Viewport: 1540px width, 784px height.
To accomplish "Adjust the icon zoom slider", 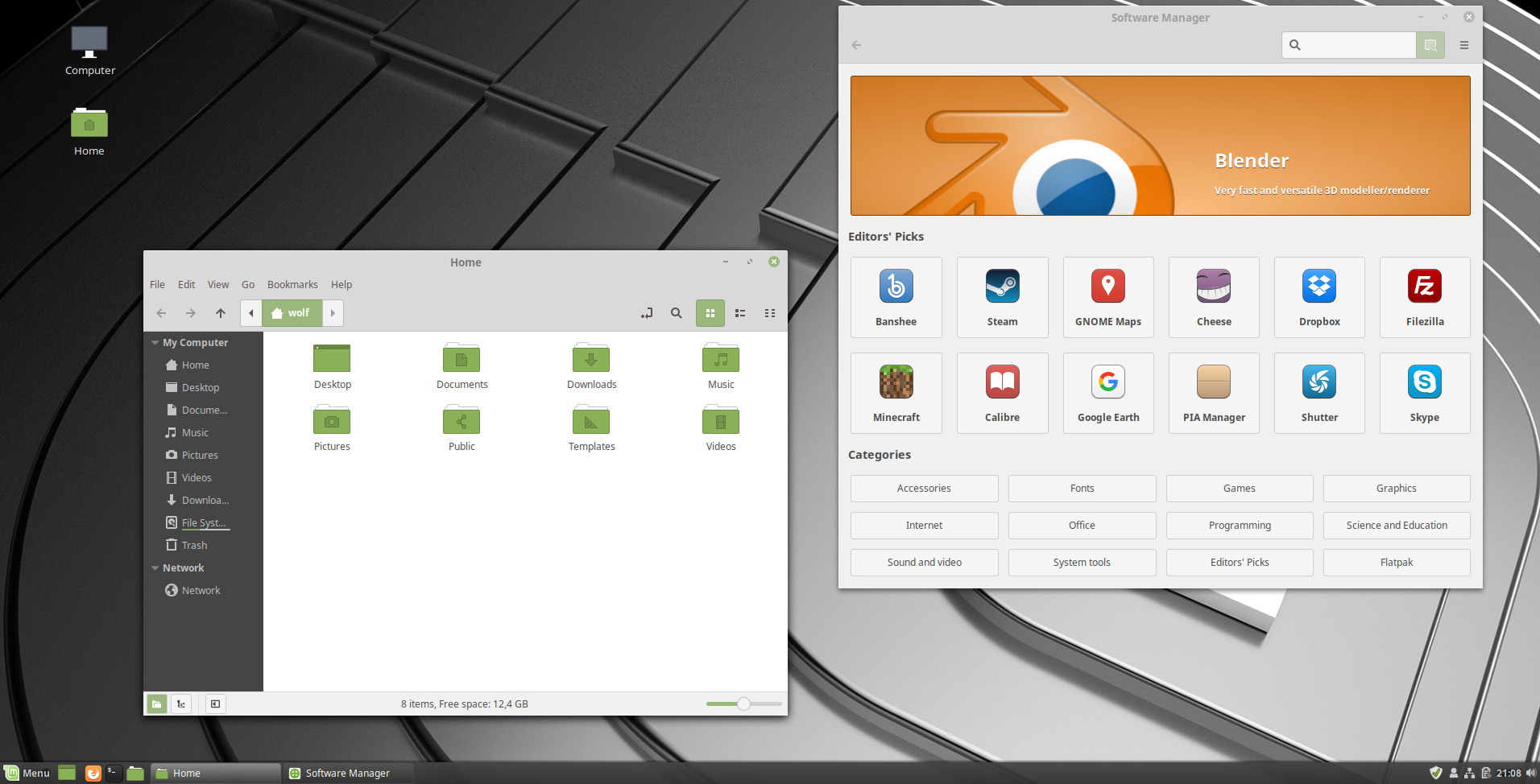I will [x=743, y=704].
